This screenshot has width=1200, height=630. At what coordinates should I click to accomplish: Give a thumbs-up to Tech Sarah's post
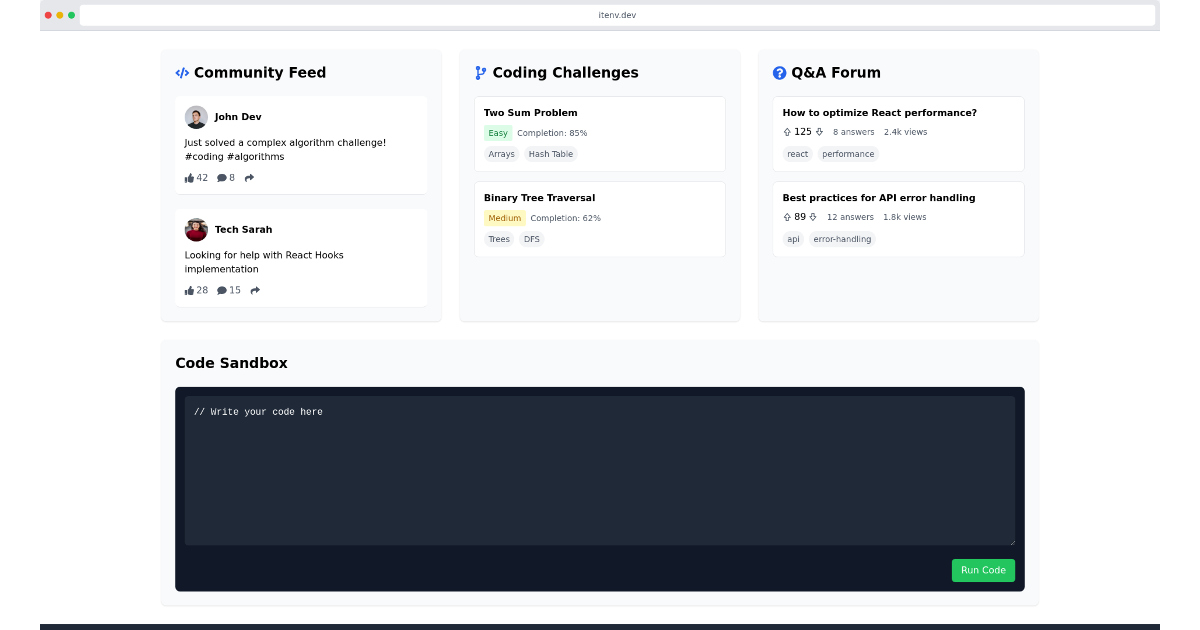tap(190, 290)
